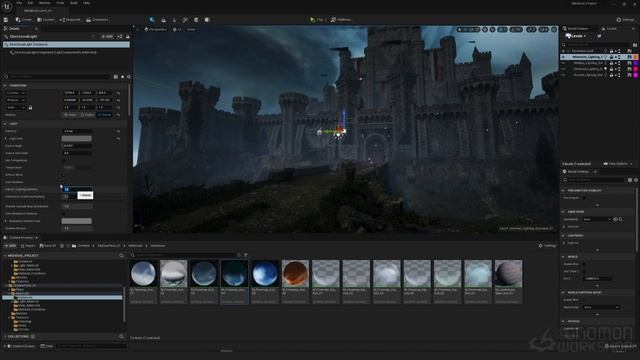Open the Window menu
640x360 pixels.
pos(44,3)
